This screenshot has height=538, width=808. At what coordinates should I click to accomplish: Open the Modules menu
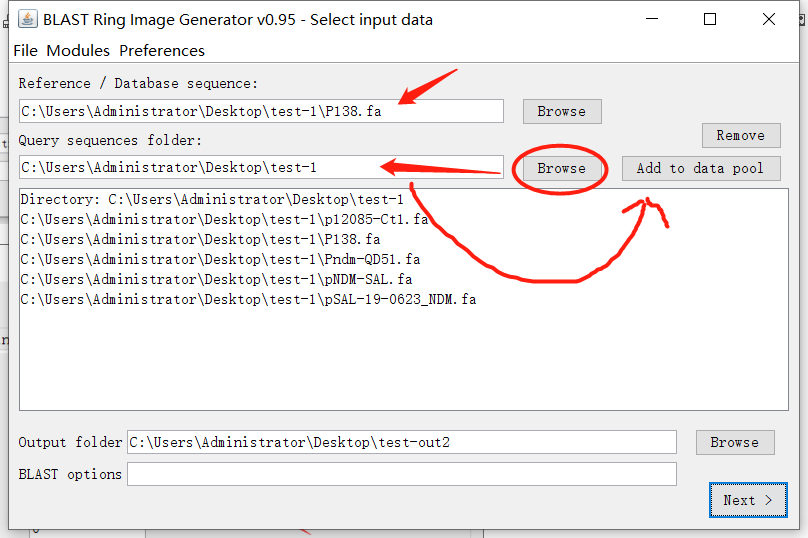(78, 51)
